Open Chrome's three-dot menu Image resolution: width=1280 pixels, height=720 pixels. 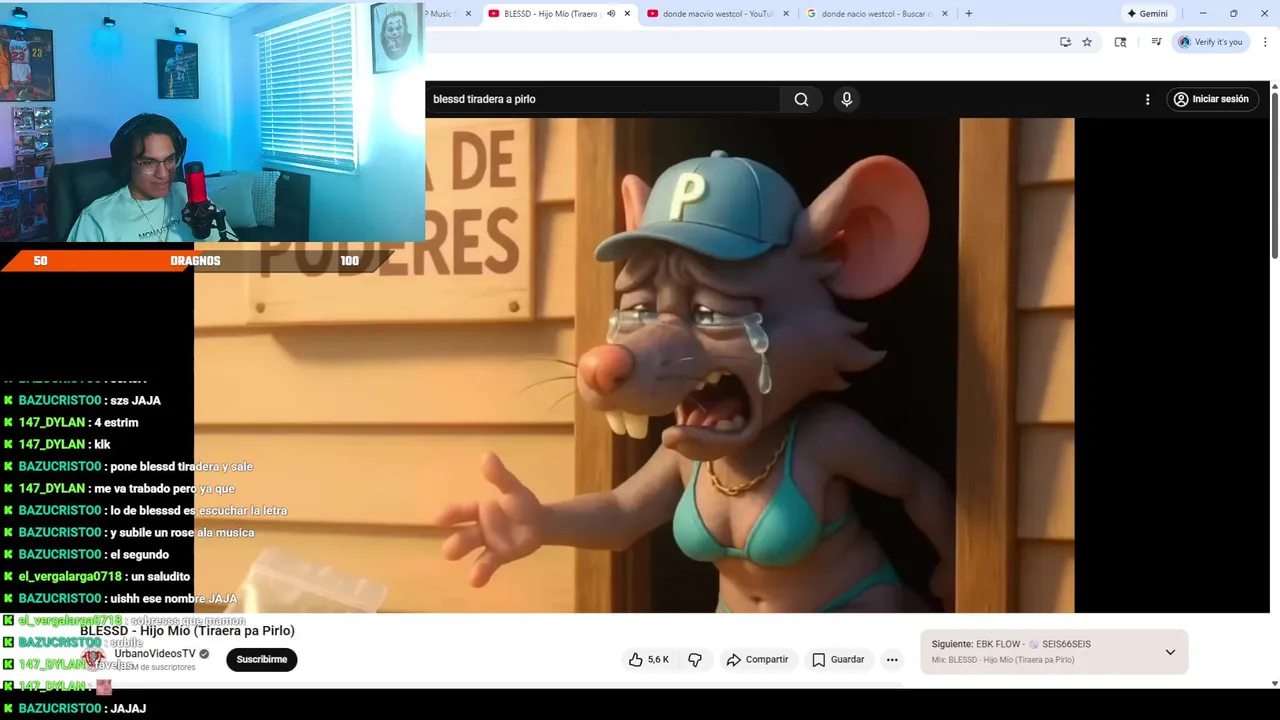point(1265,42)
